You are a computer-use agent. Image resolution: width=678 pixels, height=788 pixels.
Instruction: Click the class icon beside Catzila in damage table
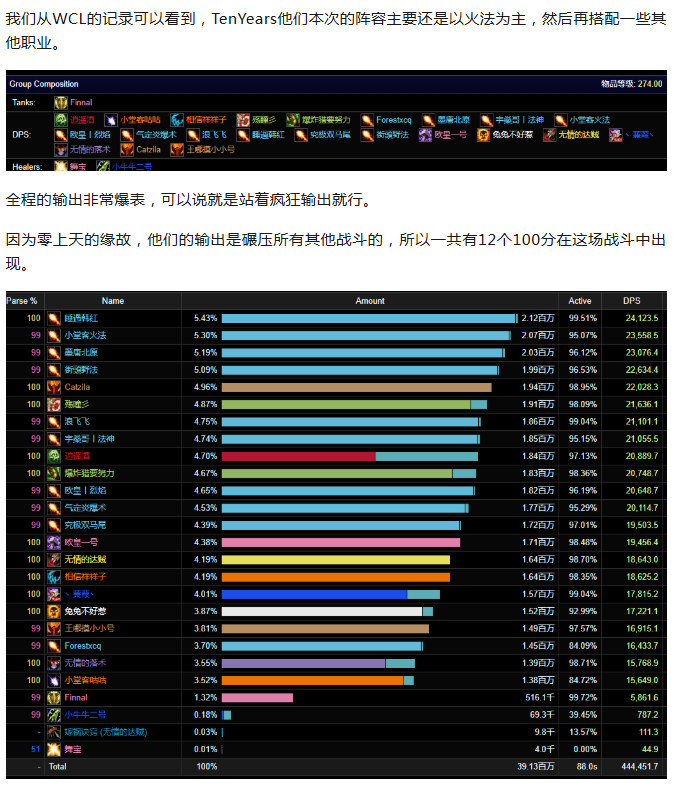pos(54,387)
